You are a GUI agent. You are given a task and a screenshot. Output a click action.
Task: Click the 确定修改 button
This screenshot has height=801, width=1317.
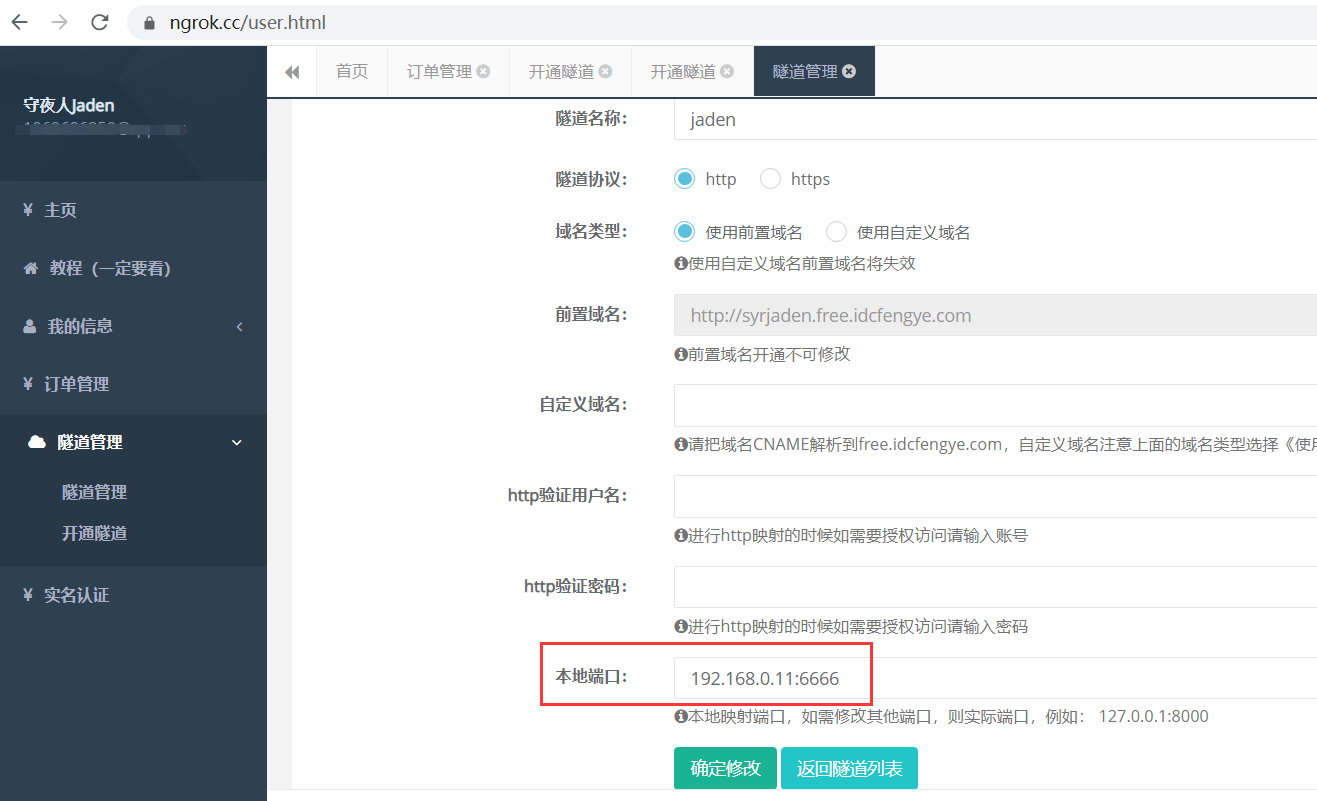pyautogui.click(x=725, y=768)
